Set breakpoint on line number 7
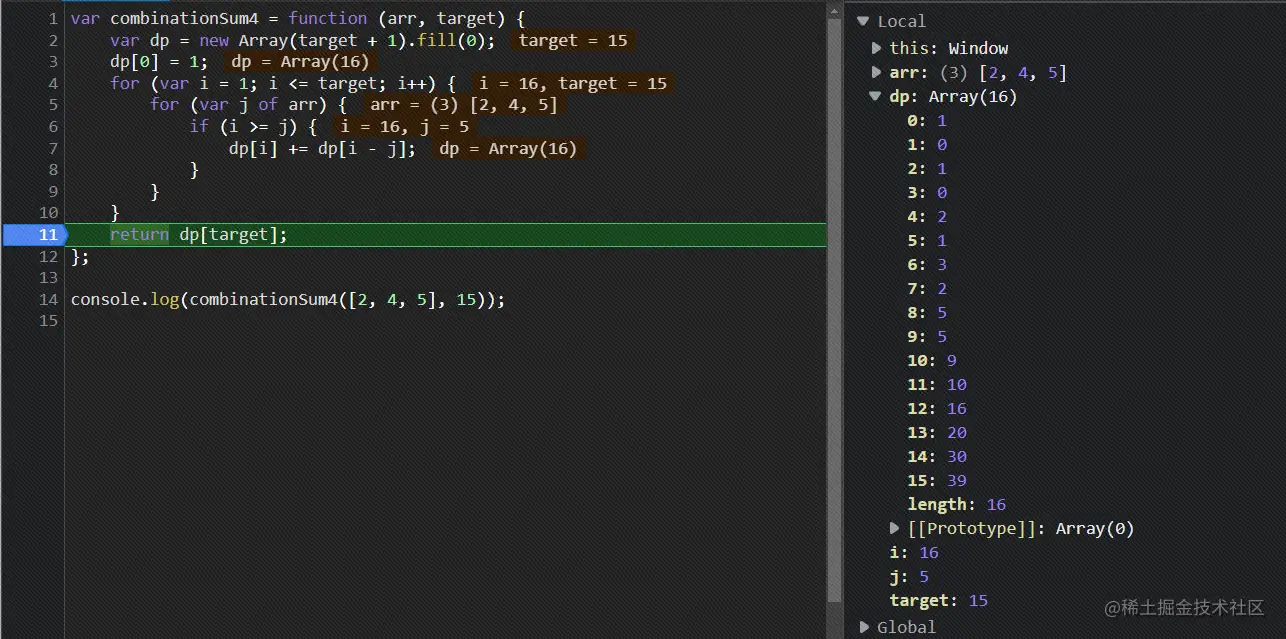The image size is (1286, 639). 52,148
